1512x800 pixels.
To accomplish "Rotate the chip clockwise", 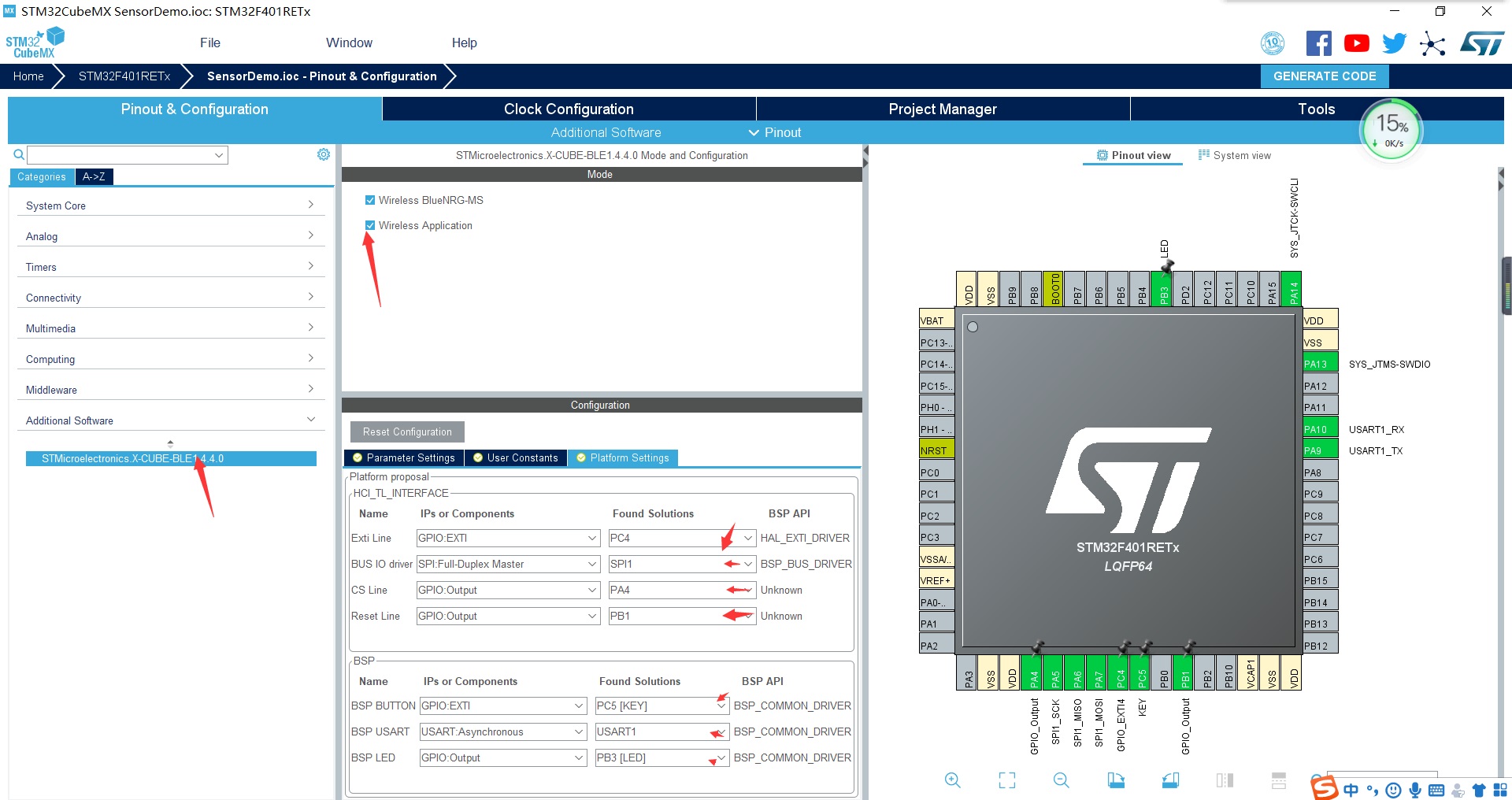I will click(1116, 780).
